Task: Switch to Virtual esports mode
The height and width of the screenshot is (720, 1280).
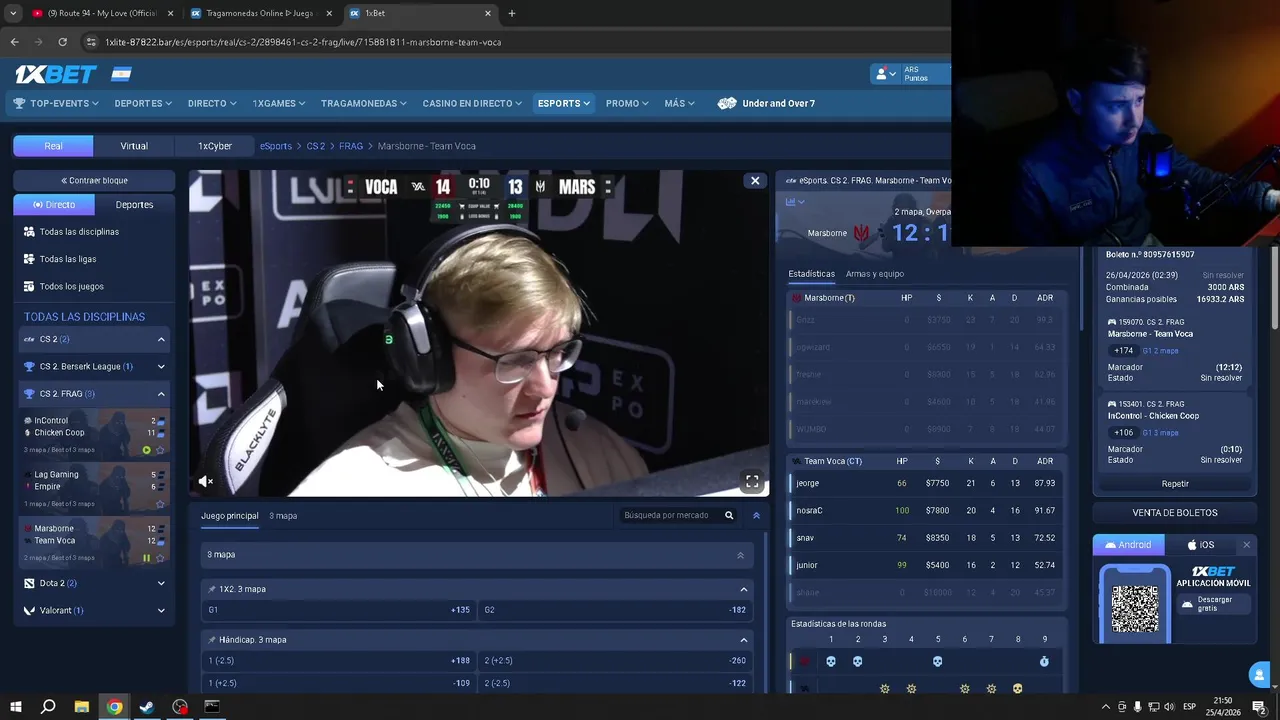Action: (x=134, y=146)
